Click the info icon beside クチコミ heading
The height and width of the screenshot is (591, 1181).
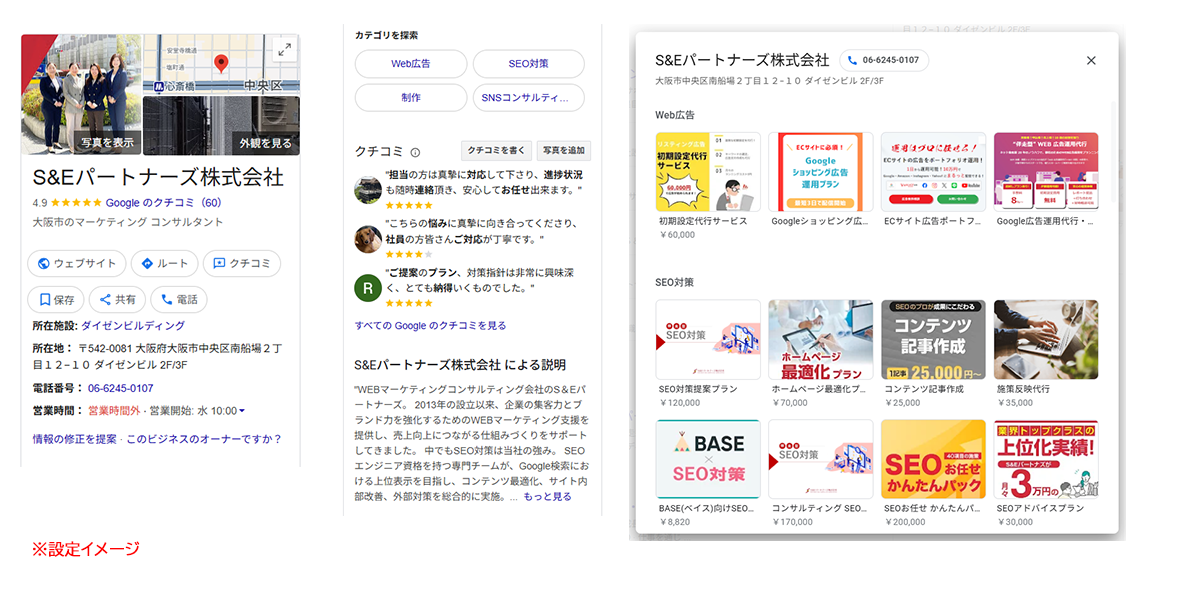click(415, 152)
